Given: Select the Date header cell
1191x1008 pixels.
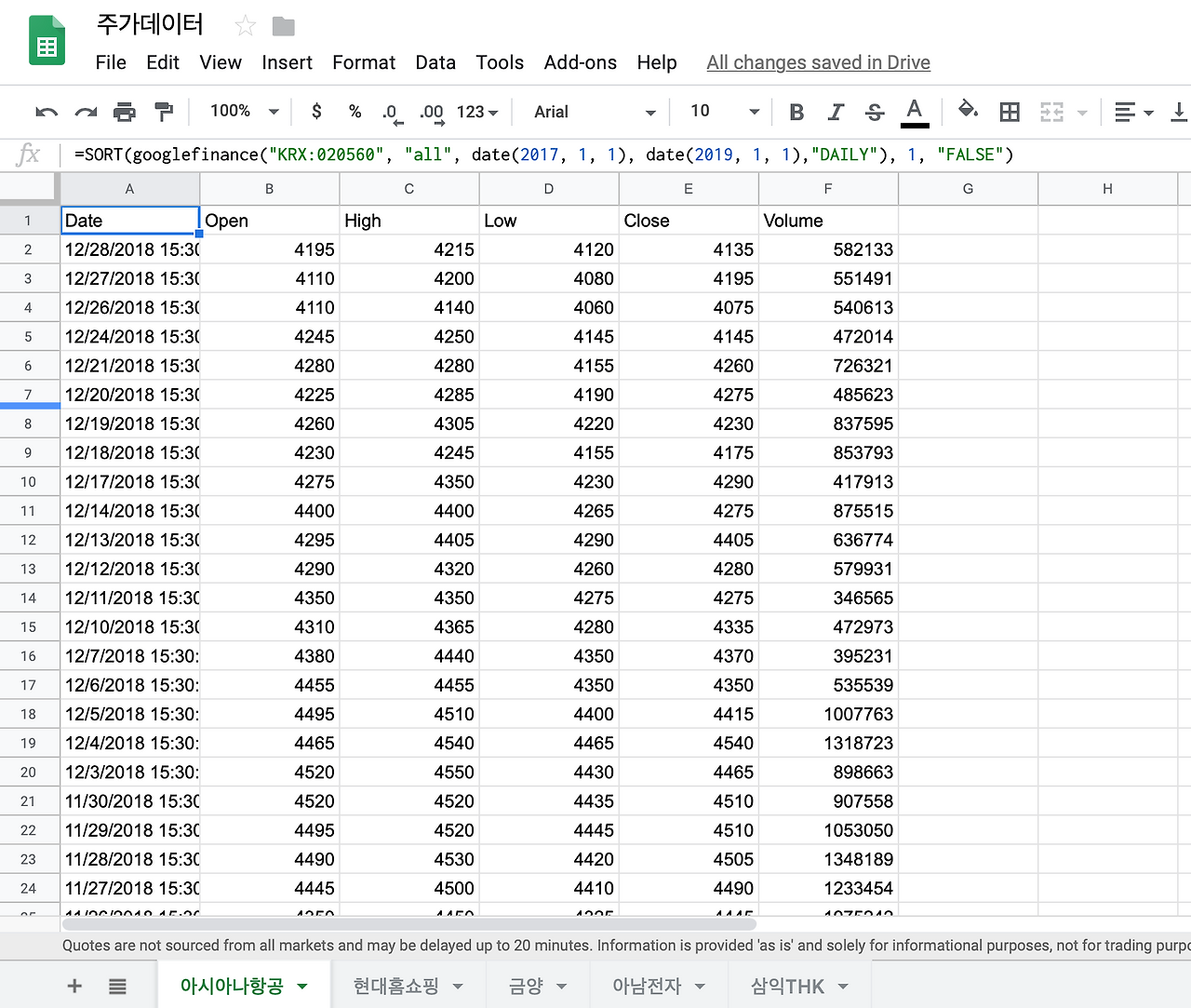Looking at the screenshot, I should (130, 221).
